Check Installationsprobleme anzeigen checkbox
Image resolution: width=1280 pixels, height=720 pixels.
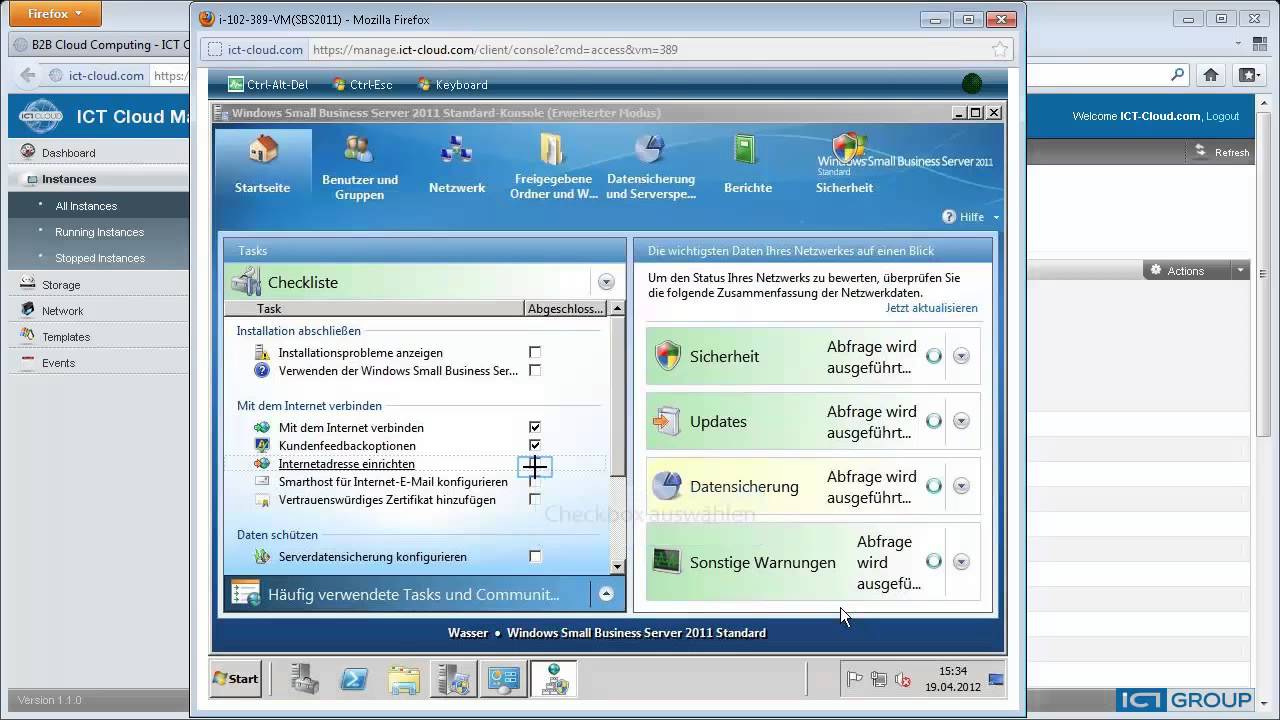tap(535, 352)
